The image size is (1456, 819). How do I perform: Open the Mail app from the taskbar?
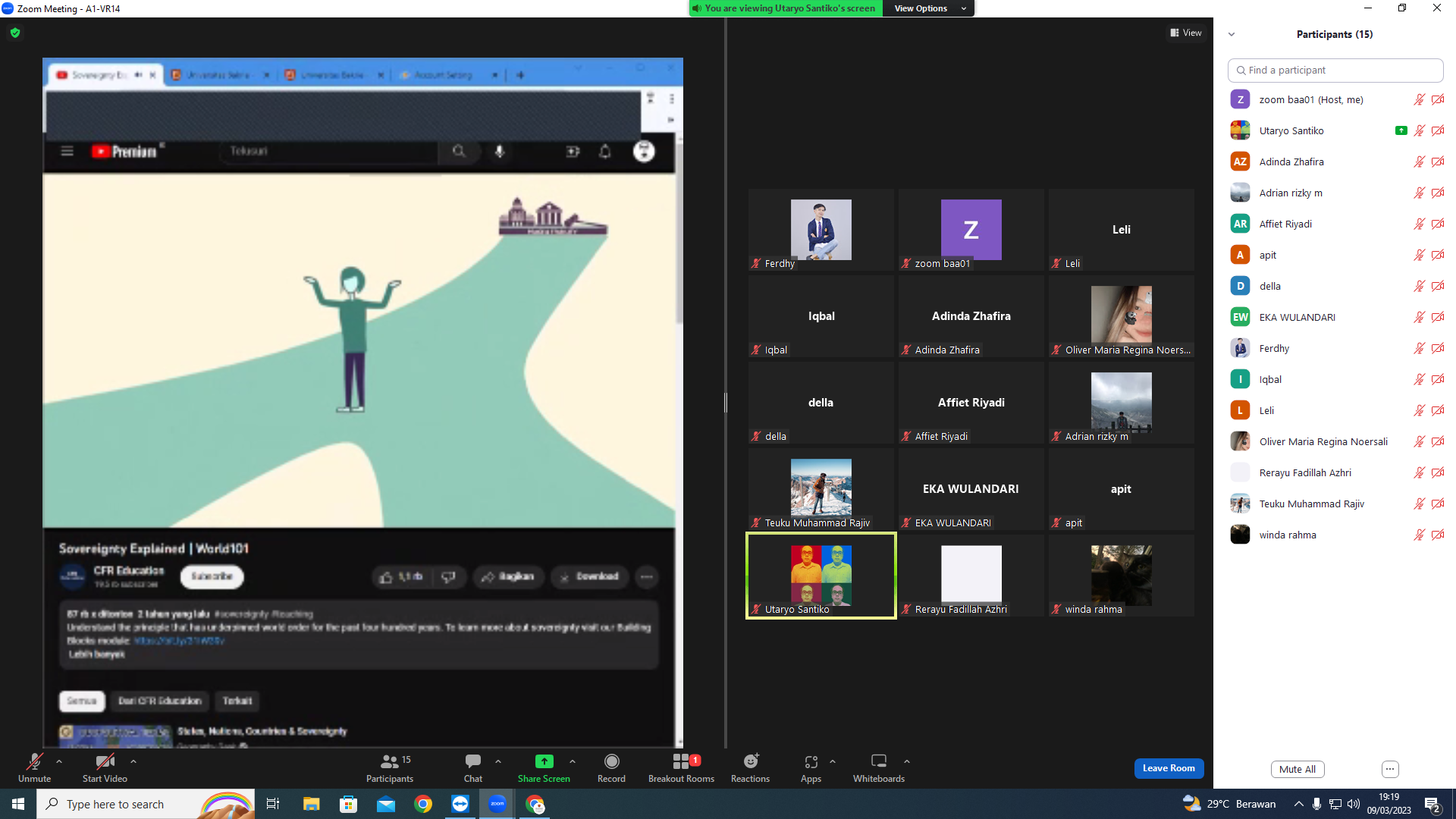pyautogui.click(x=386, y=804)
